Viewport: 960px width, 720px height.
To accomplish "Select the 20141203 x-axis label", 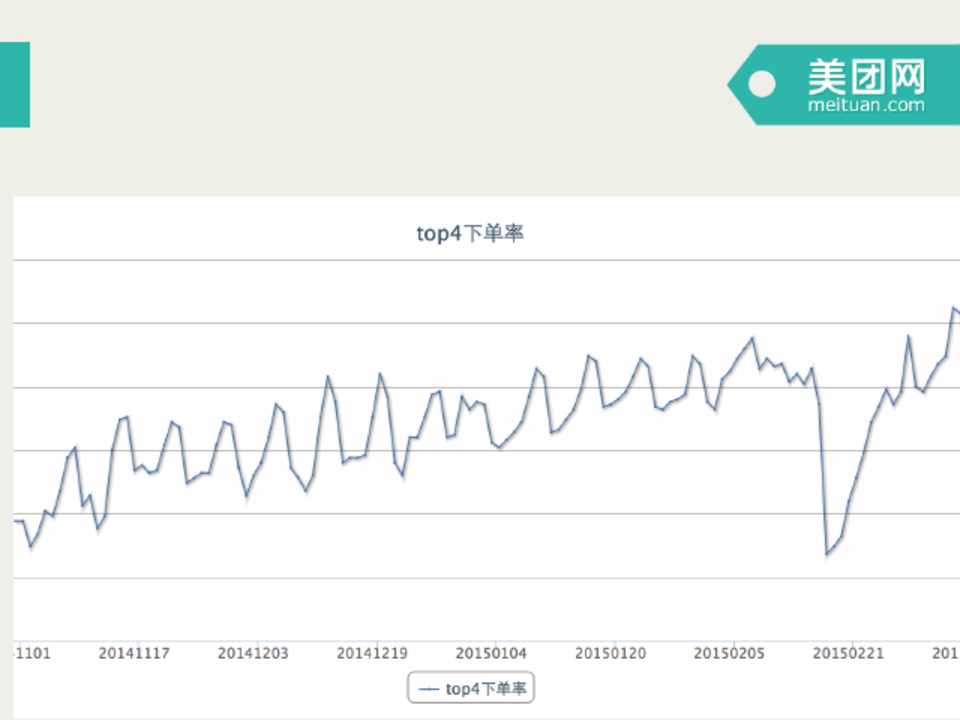I will point(253,654).
